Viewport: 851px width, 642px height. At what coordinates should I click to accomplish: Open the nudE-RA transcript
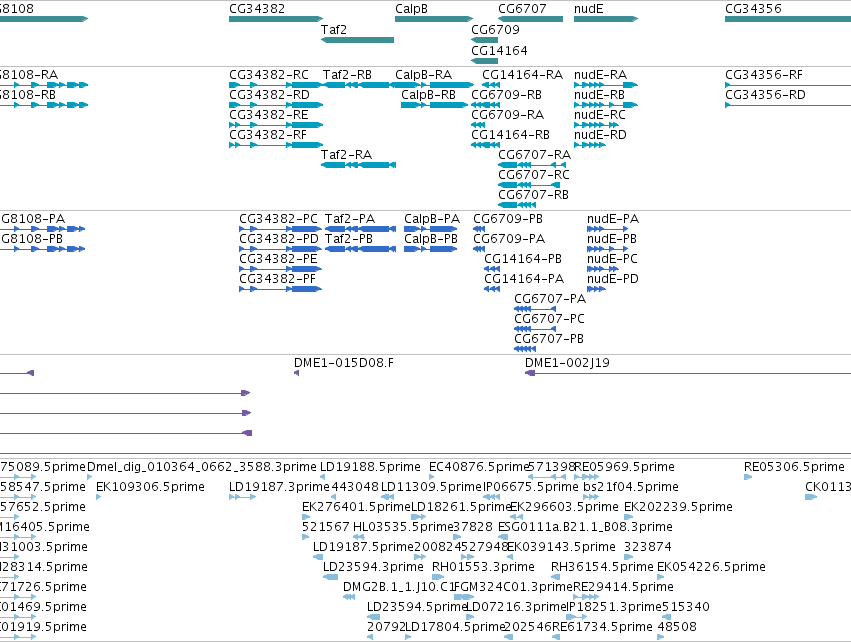(x=600, y=75)
